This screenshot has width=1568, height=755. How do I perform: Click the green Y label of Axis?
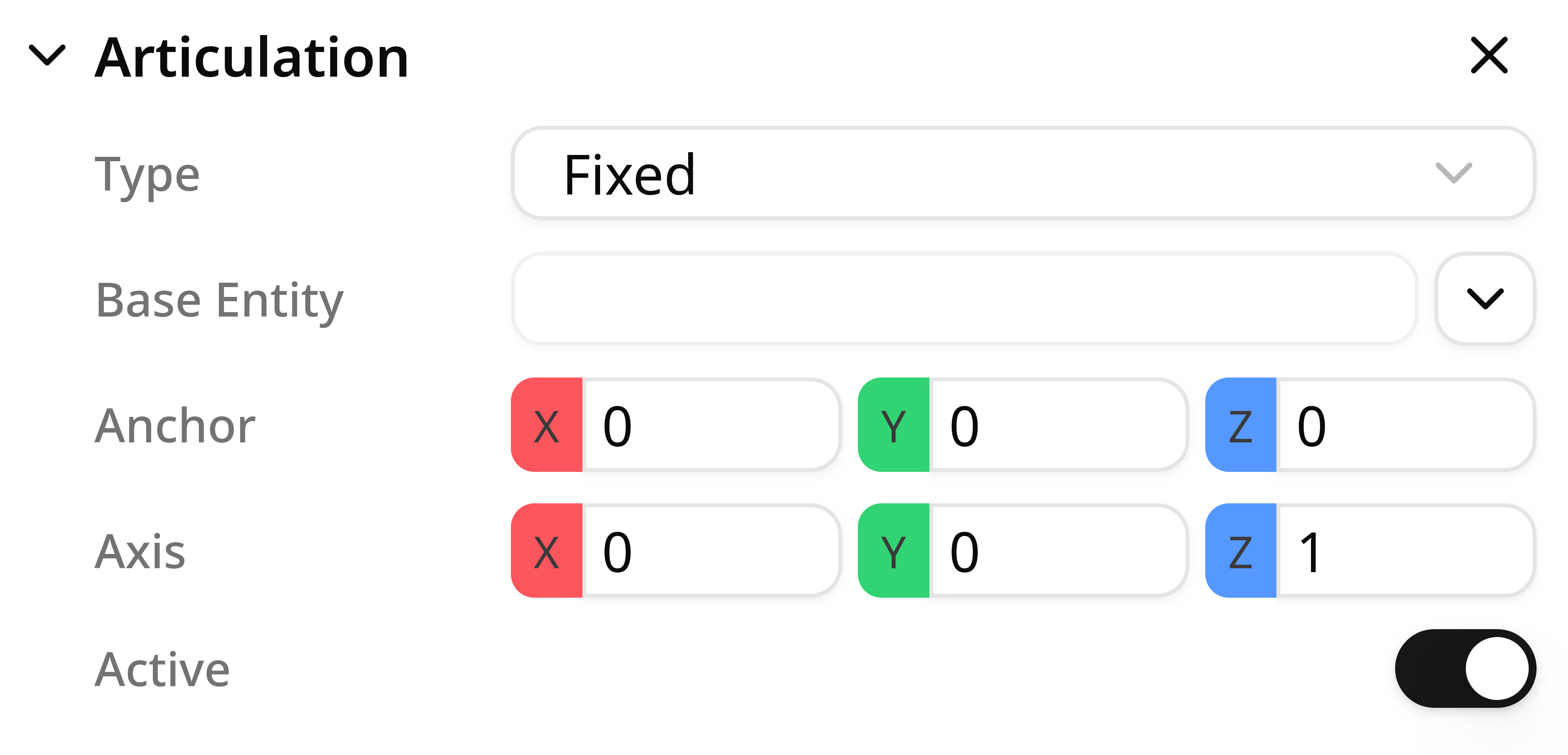point(894,551)
